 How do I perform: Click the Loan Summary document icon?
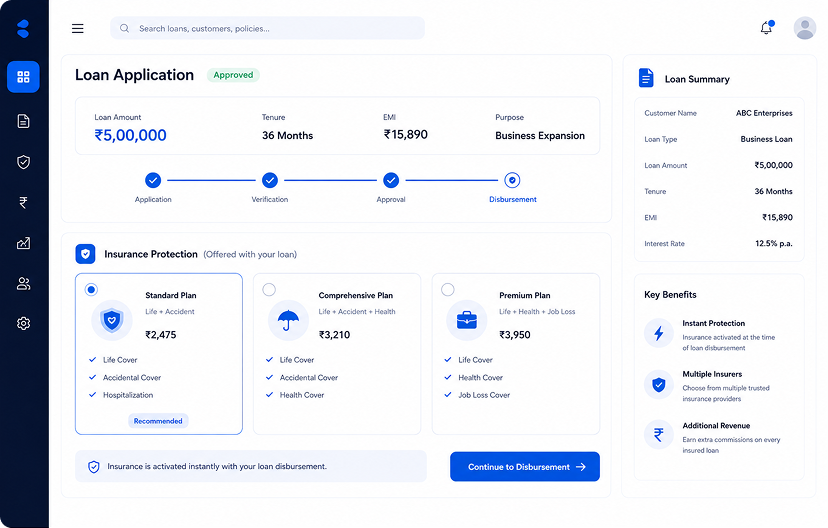(646, 78)
